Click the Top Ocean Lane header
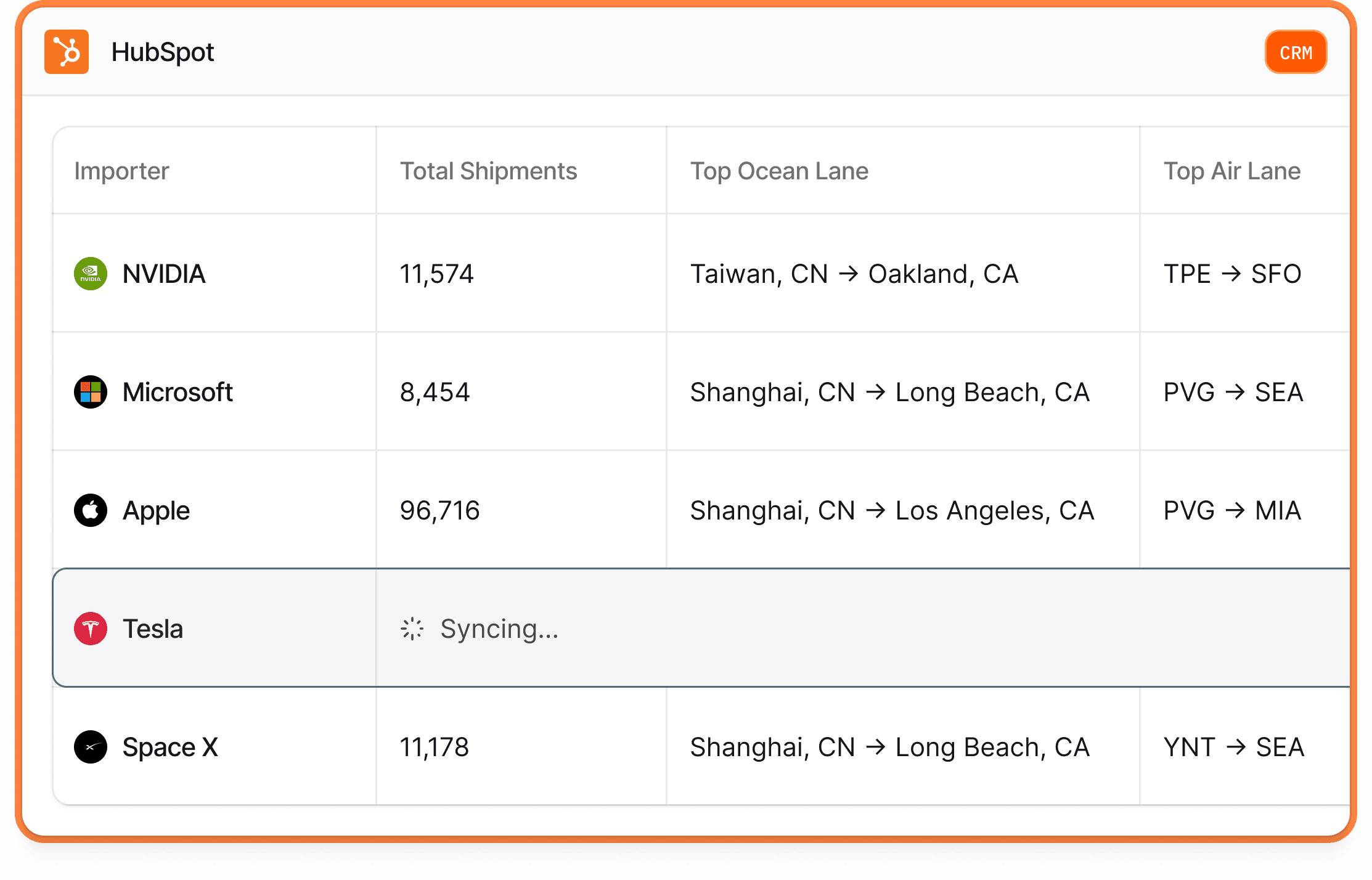Image resolution: width=1372 pixels, height=880 pixels. click(779, 171)
